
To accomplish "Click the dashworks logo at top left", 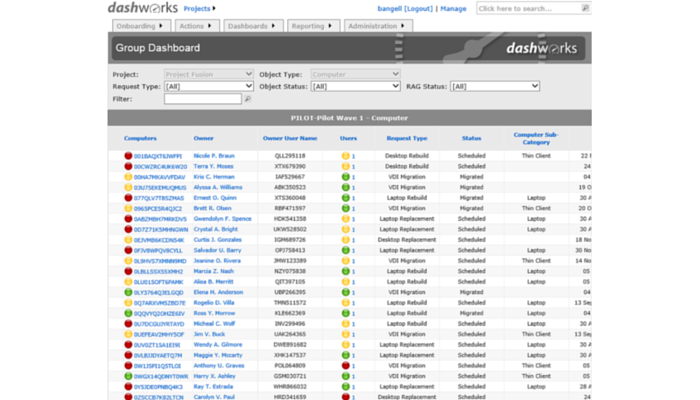I will (x=143, y=8).
